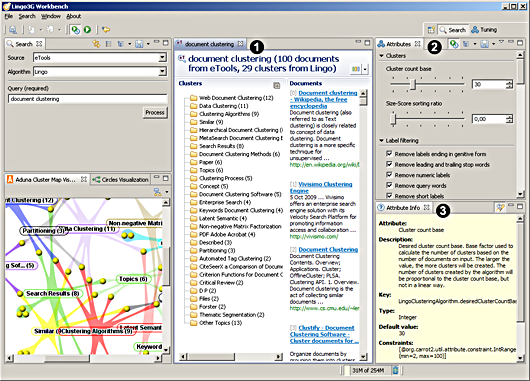
Task: Uncheck Remove numeric labels
Action: [389, 175]
